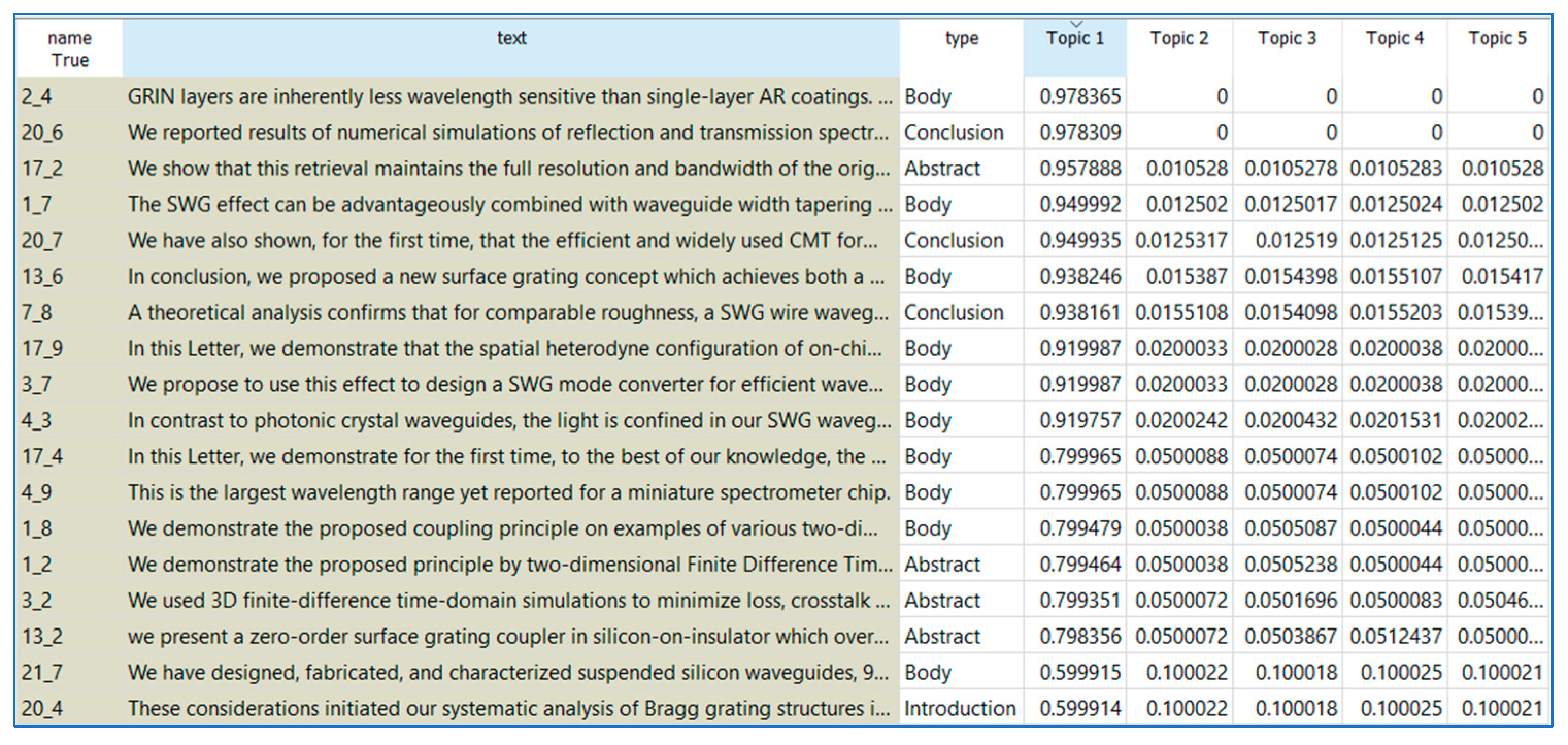This screenshot has height=745, width=1568.
Task: Click text starting 'GRIN layers are inherently'
Action: click(x=510, y=96)
